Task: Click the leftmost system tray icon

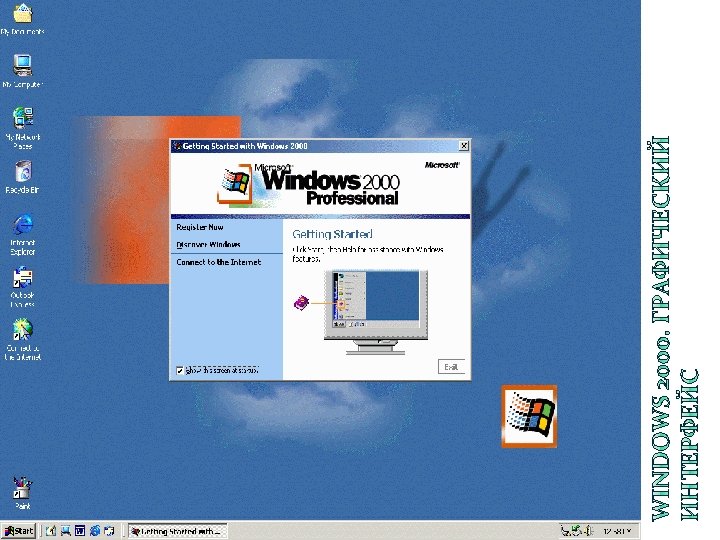Action: pos(566,531)
